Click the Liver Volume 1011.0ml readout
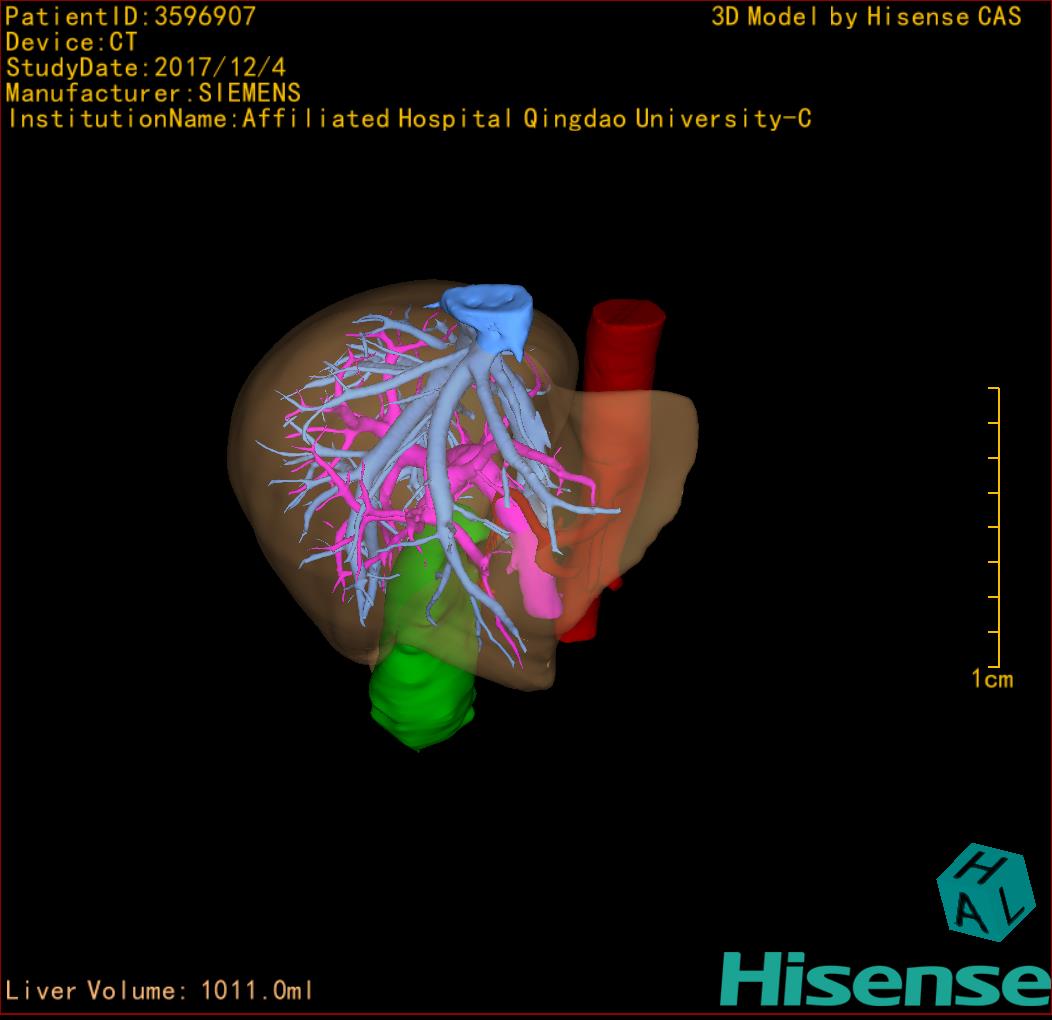 (160, 991)
